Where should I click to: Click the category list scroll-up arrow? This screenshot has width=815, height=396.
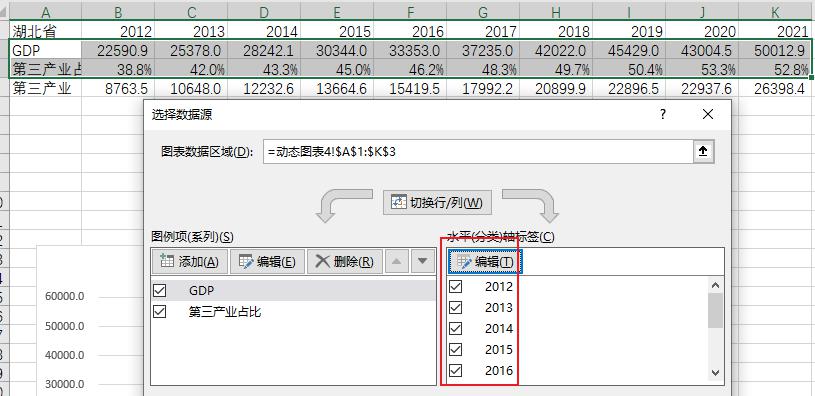click(715, 285)
